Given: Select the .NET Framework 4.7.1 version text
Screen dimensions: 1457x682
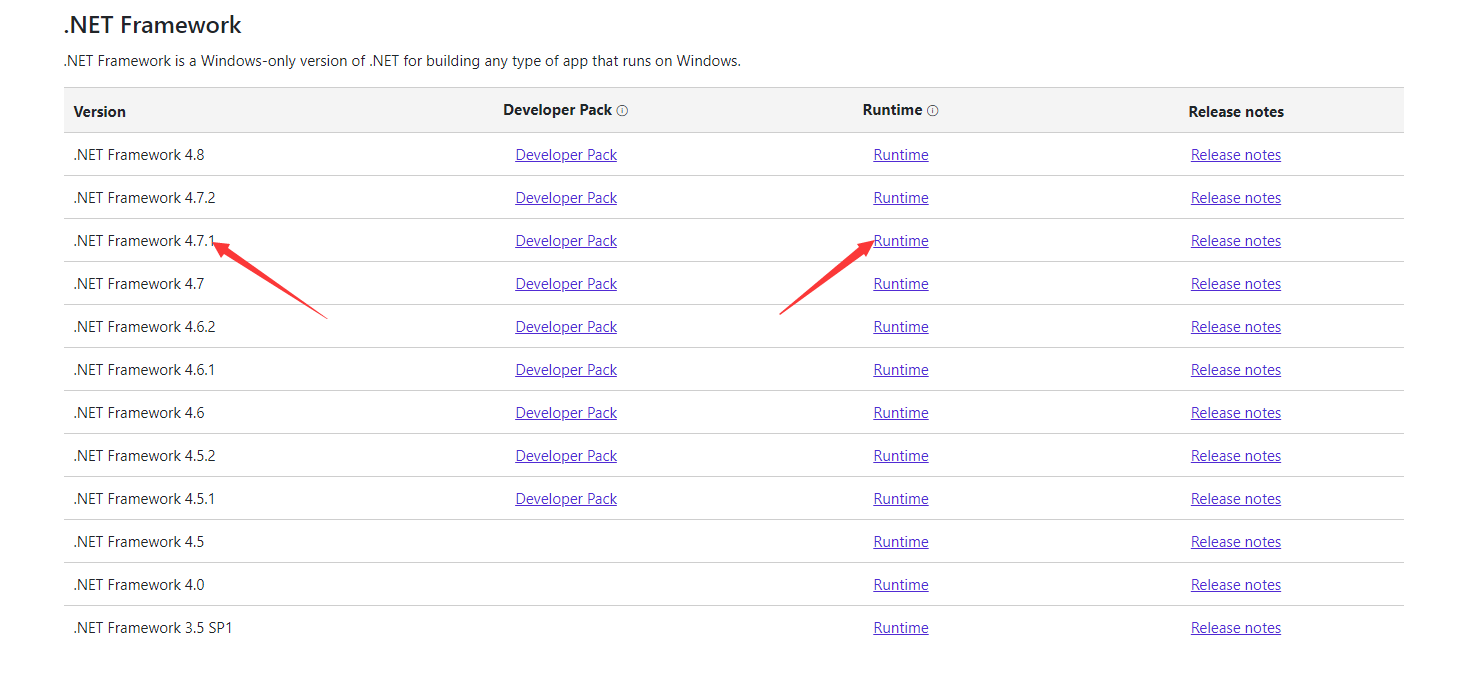Looking at the screenshot, I should click(x=144, y=241).
